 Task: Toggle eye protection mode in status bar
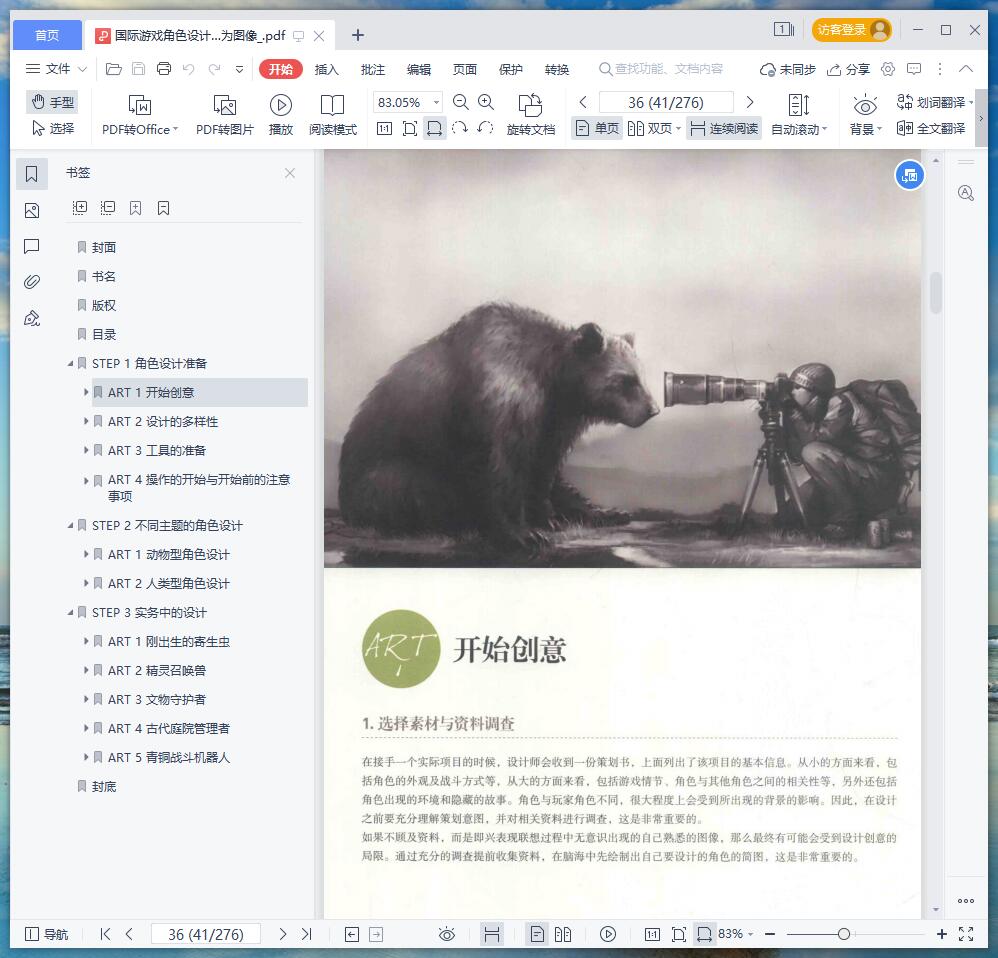447,934
